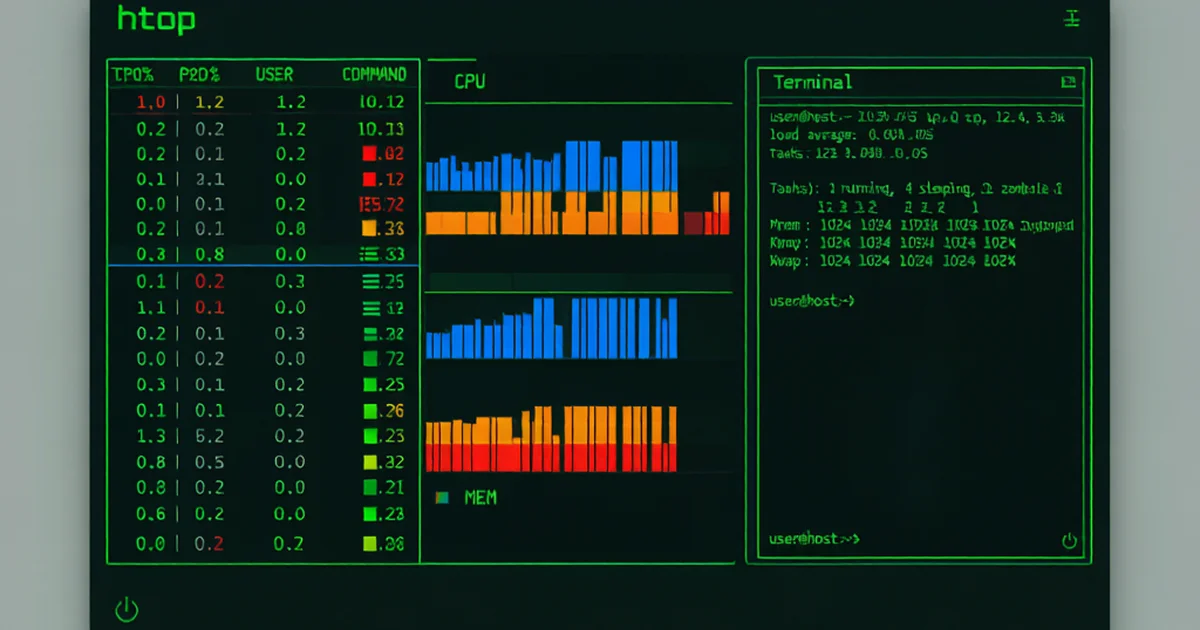Select the 10.13 command value
This screenshot has width=1200, height=630.
(380, 128)
